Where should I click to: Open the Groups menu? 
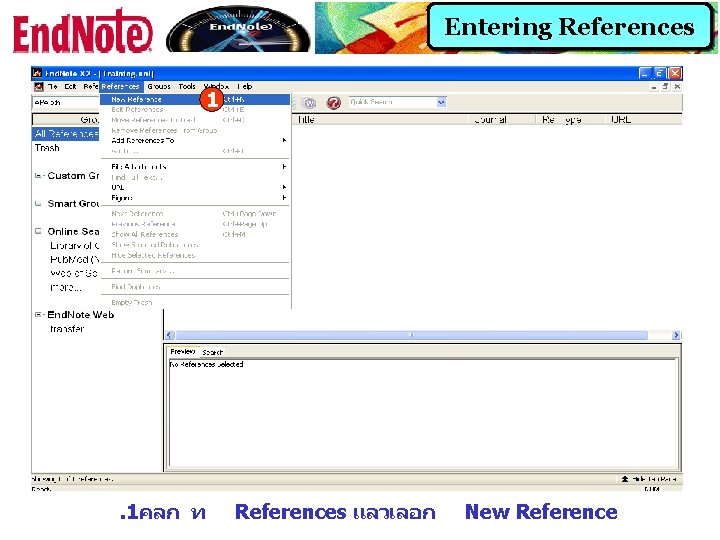[159, 86]
